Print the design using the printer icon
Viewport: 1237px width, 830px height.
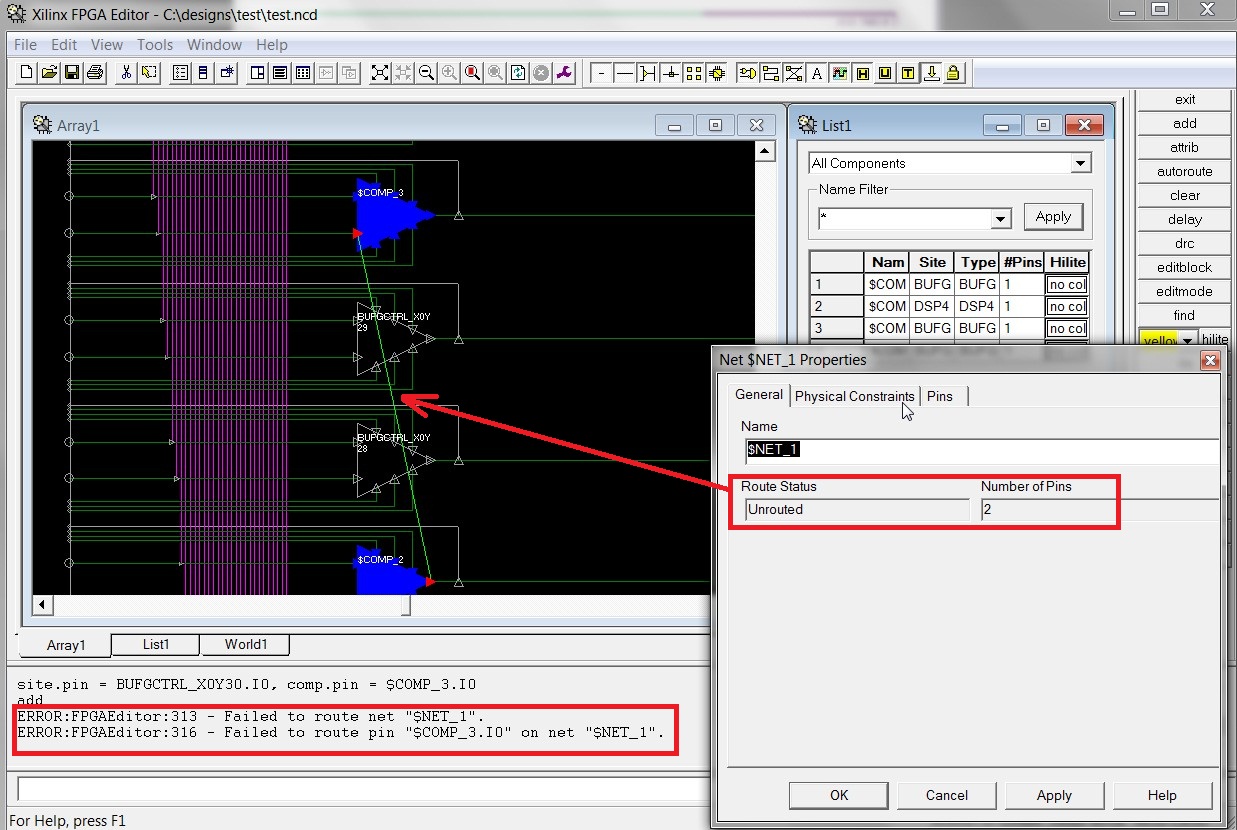pyautogui.click(x=94, y=72)
